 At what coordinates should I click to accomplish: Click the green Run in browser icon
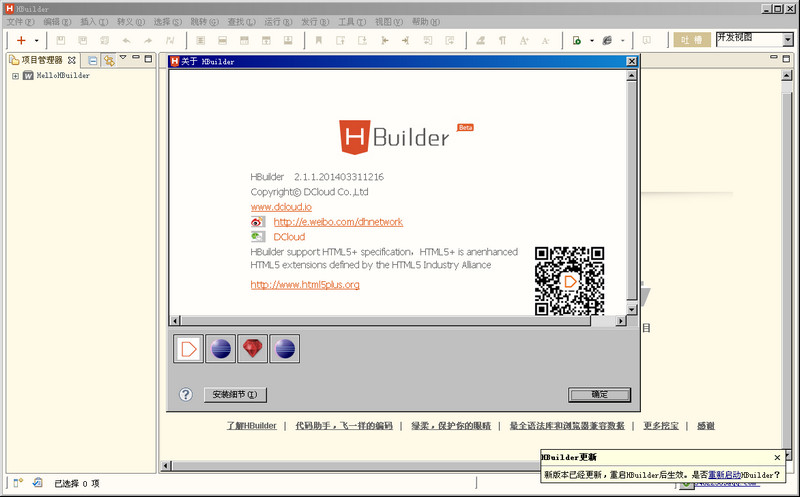577,40
